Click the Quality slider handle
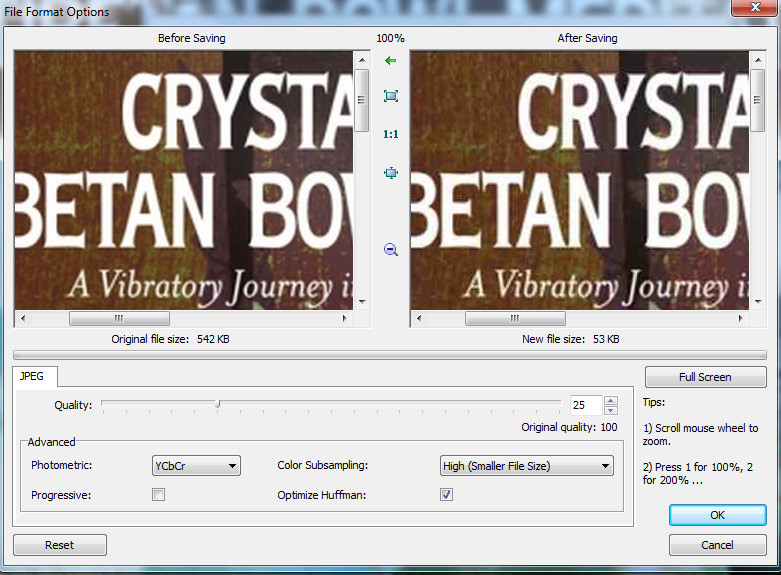 tap(218, 404)
